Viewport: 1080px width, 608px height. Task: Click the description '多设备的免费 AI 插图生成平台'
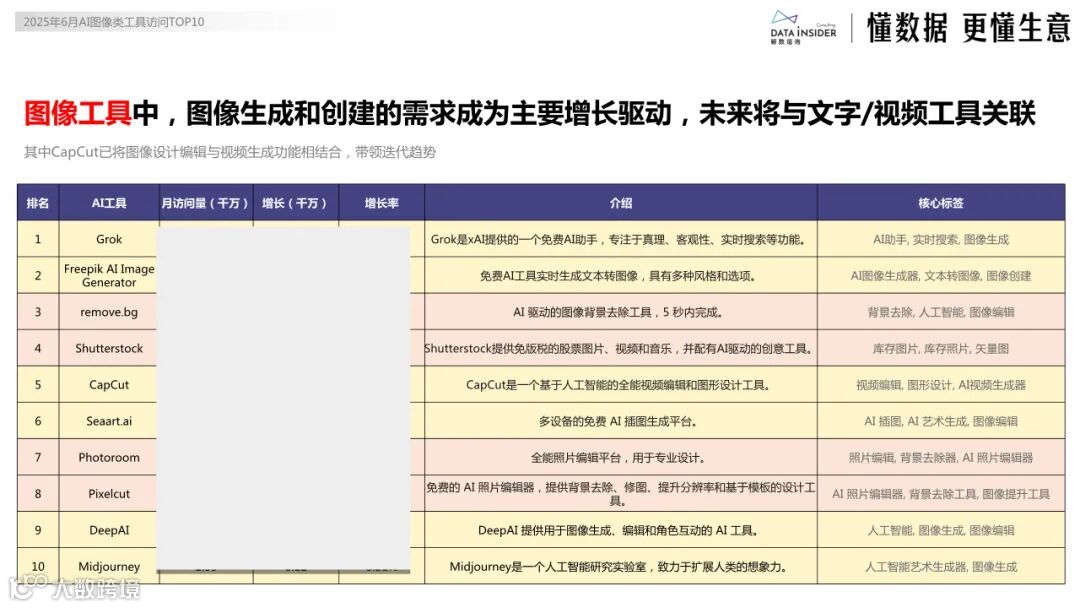tap(618, 421)
